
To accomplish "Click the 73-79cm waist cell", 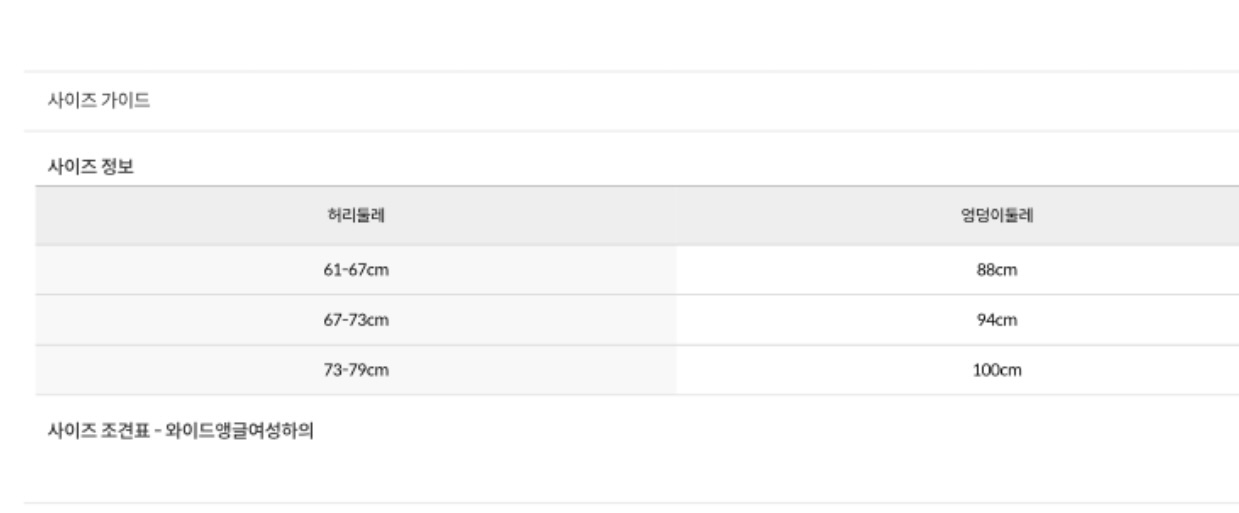I will [356, 370].
